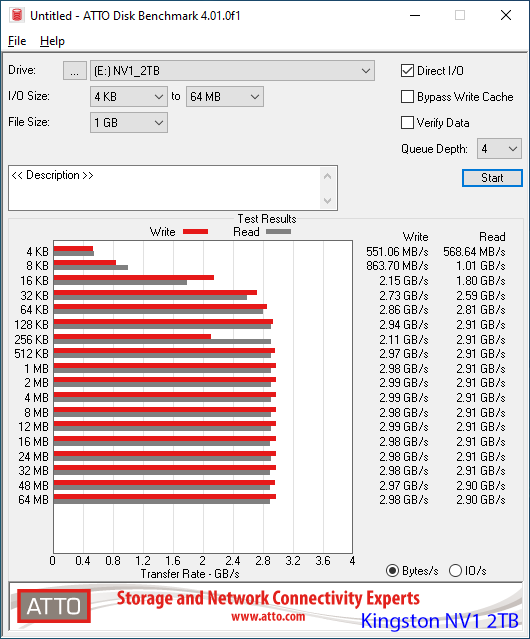Minimize the ATTO Disk Benchmark window
Image resolution: width=530 pixels, height=639 pixels.
(x=415, y=15)
